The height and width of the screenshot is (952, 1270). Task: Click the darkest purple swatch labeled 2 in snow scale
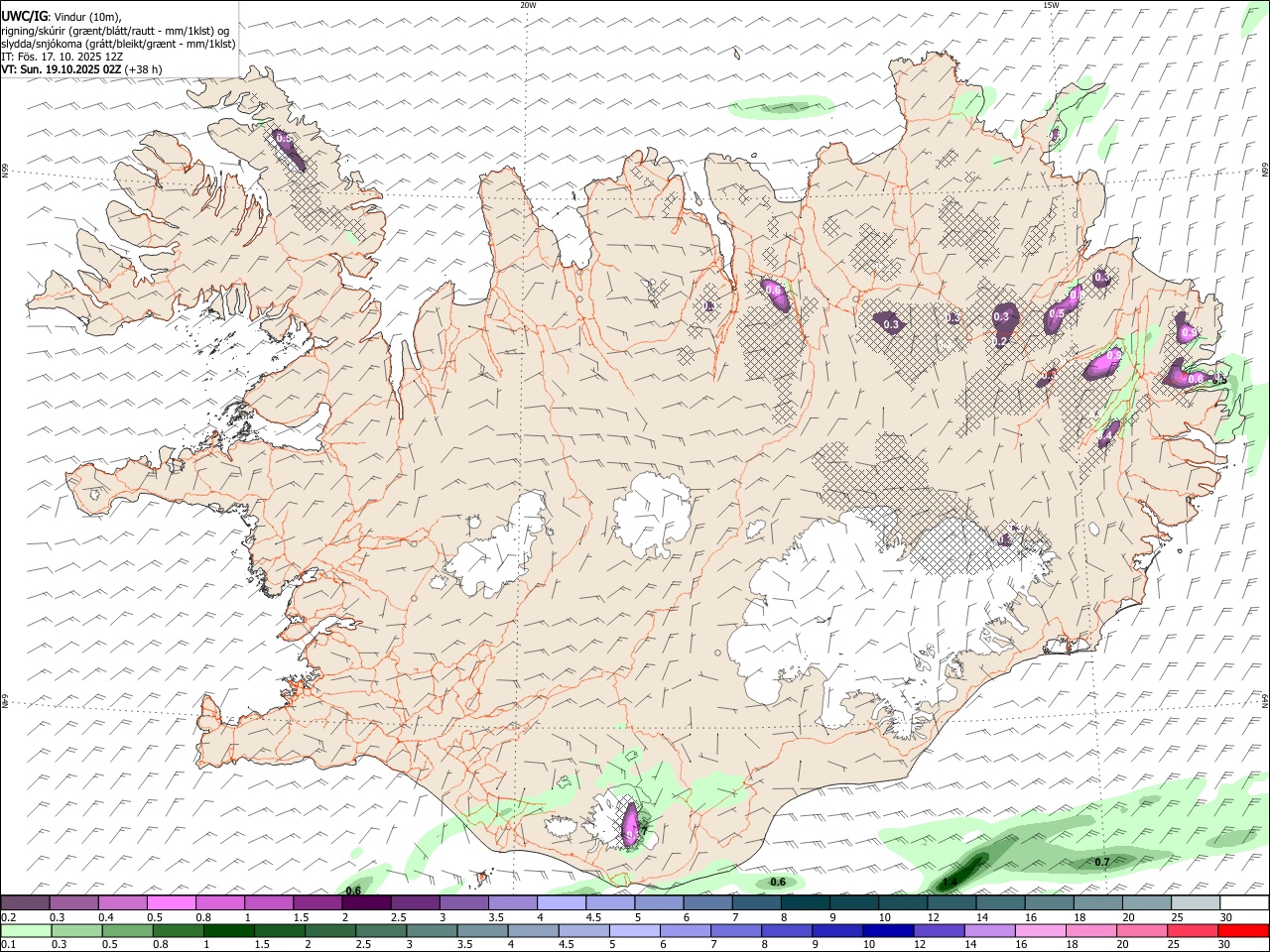[367, 903]
